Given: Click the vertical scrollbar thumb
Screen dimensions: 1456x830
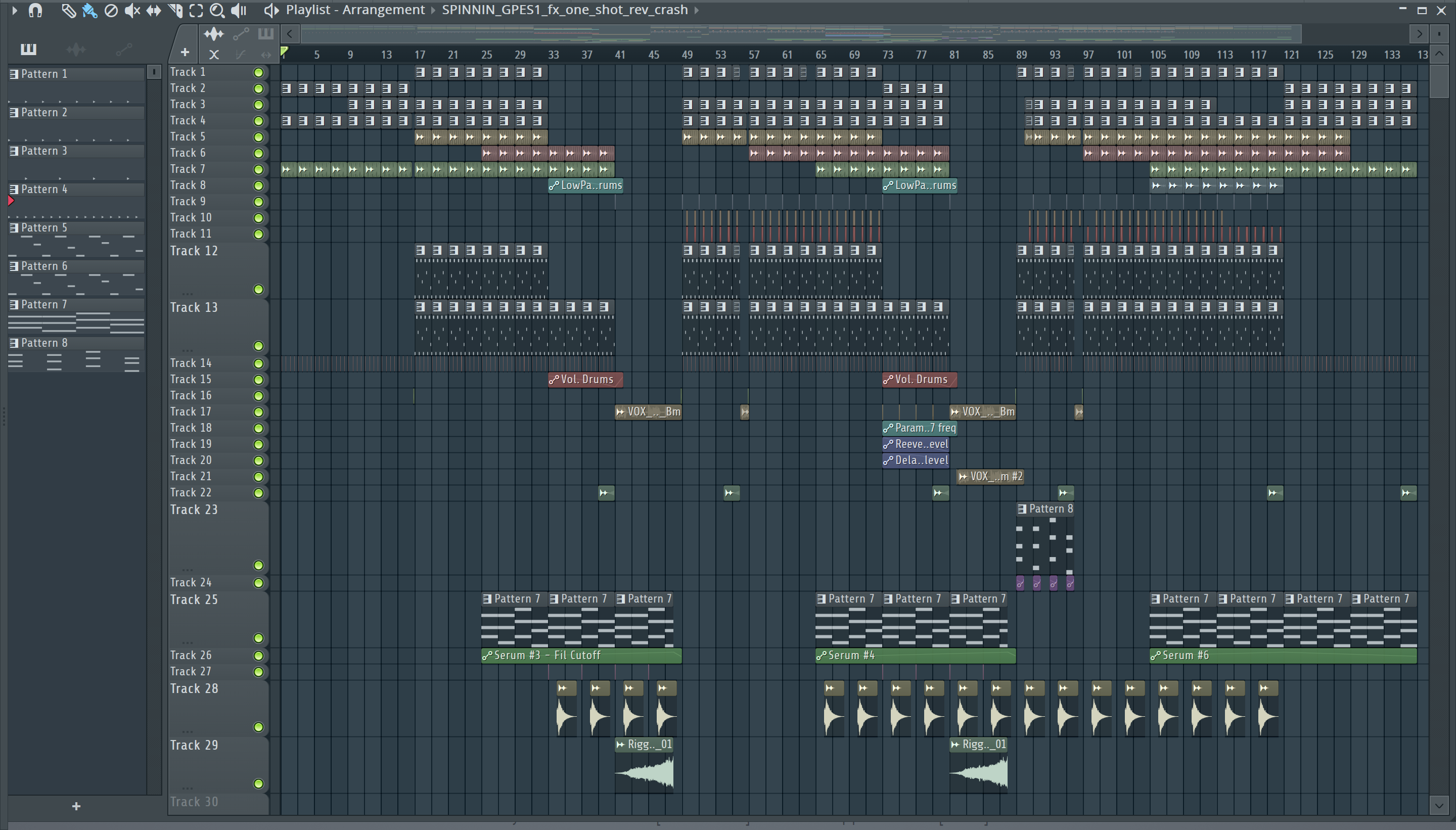Looking at the screenshot, I should click(1439, 81).
